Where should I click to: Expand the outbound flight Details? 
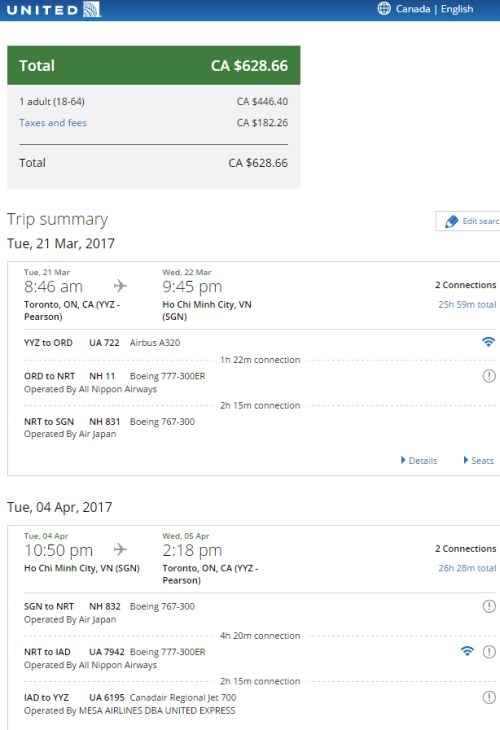(419, 460)
